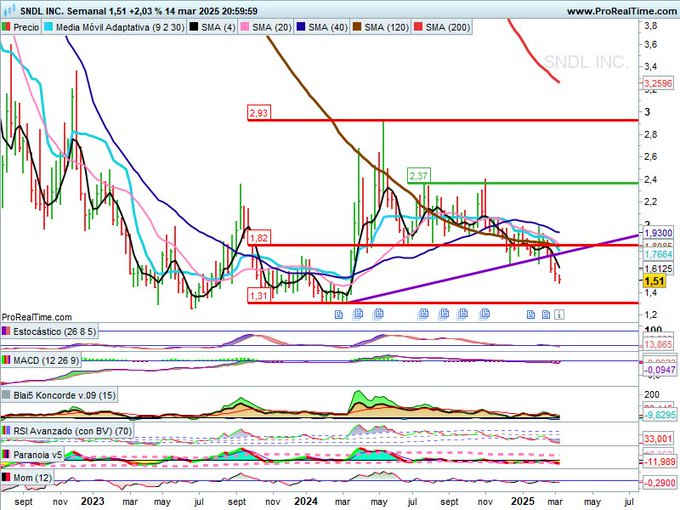Viewport: 680px width, 510px height.
Task: Open the fifth news document icon from left
Action: 444,314
